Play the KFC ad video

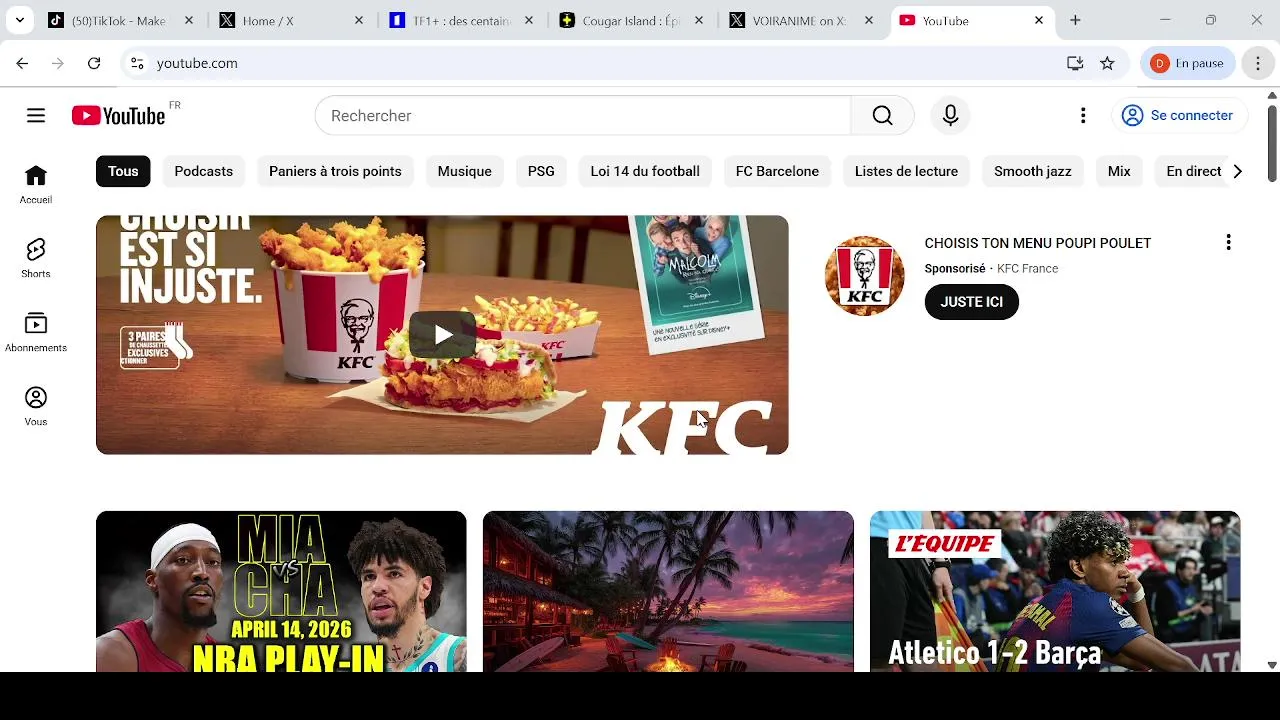pyautogui.click(x=442, y=335)
